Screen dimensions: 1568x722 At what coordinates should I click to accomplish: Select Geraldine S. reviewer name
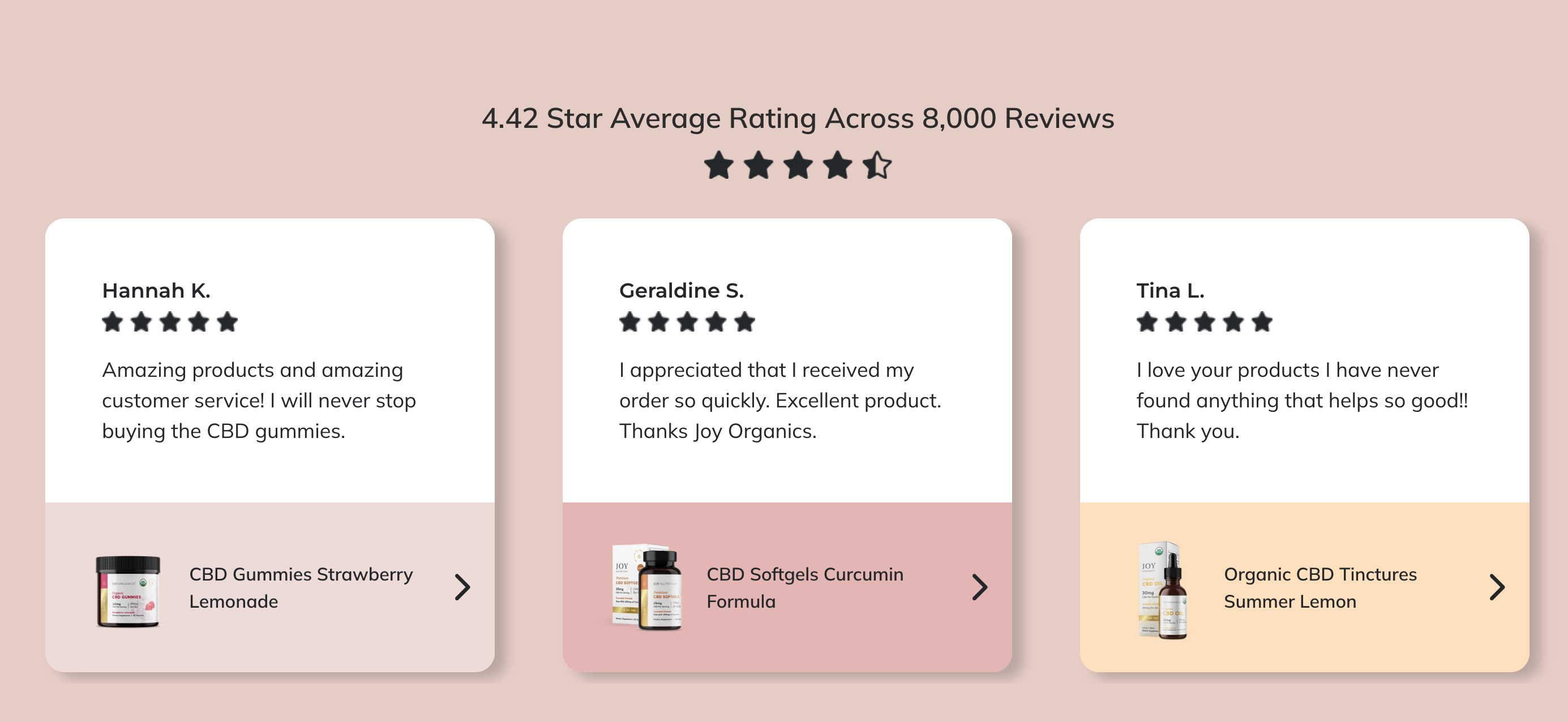click(682, 291)
